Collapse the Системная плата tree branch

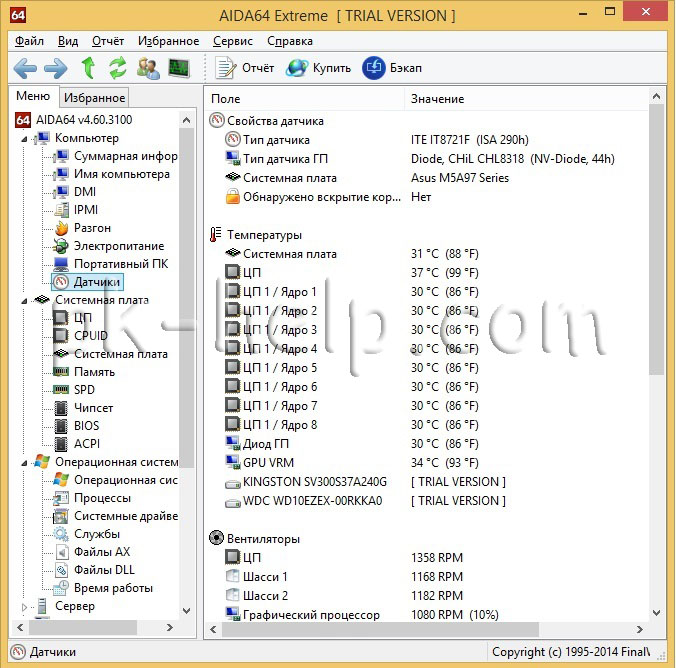pos(24,301)
